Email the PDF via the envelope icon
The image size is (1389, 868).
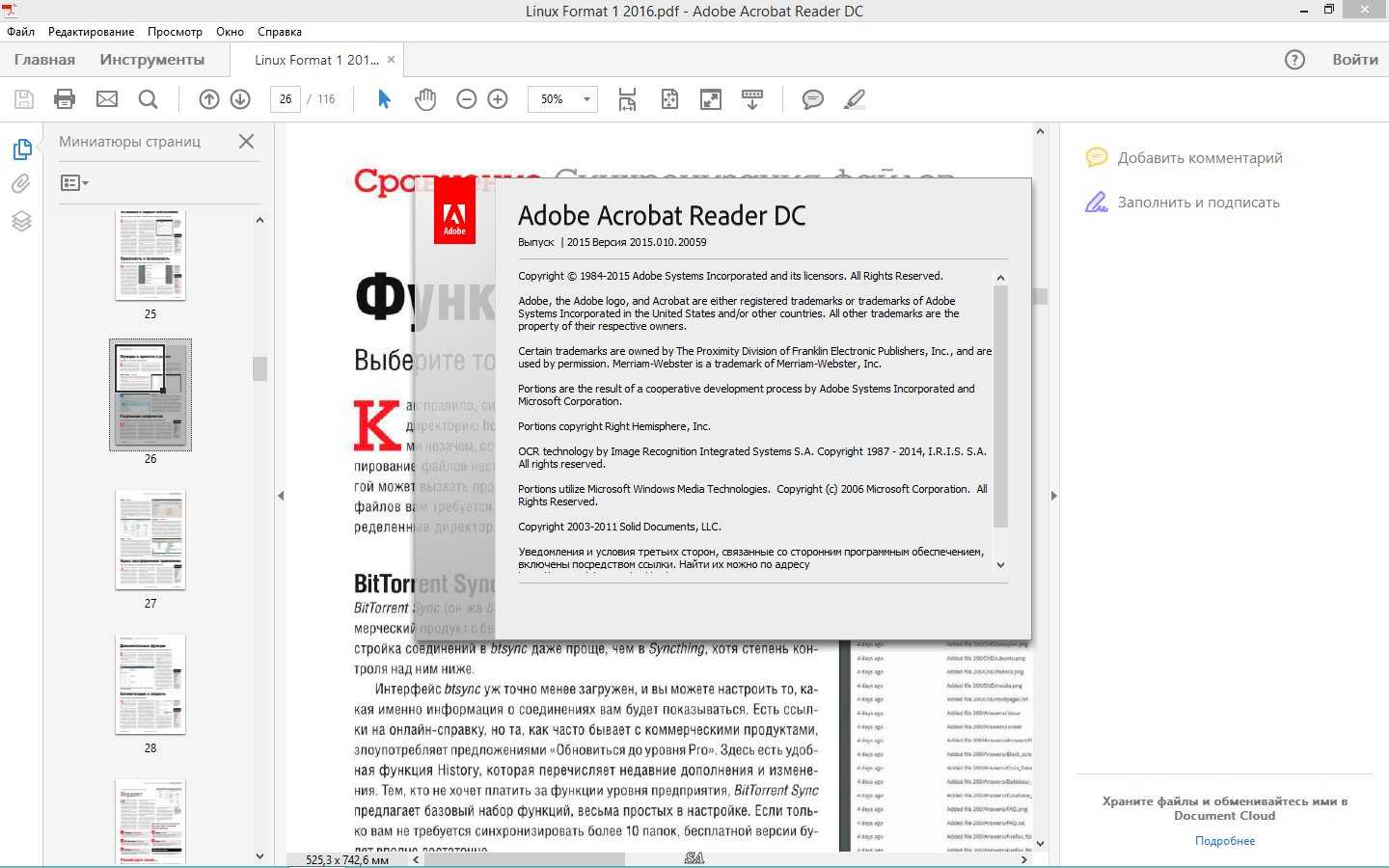[x=106, y=98]
